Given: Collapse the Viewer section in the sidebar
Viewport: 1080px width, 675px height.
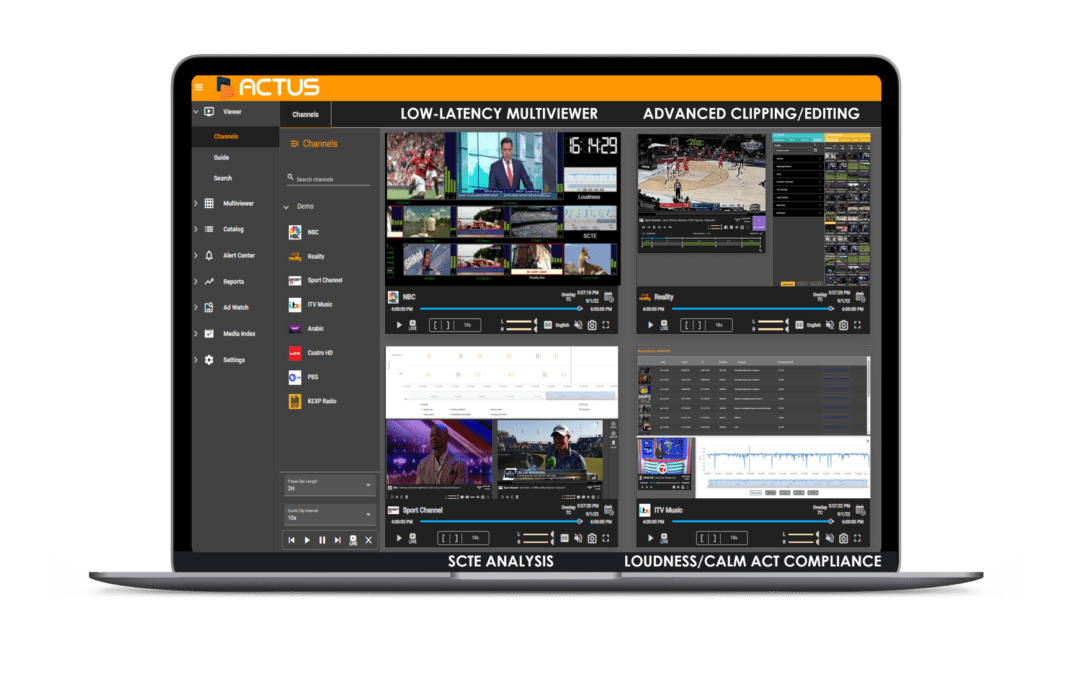Looking at the screenshot, I should coord(196,112).
